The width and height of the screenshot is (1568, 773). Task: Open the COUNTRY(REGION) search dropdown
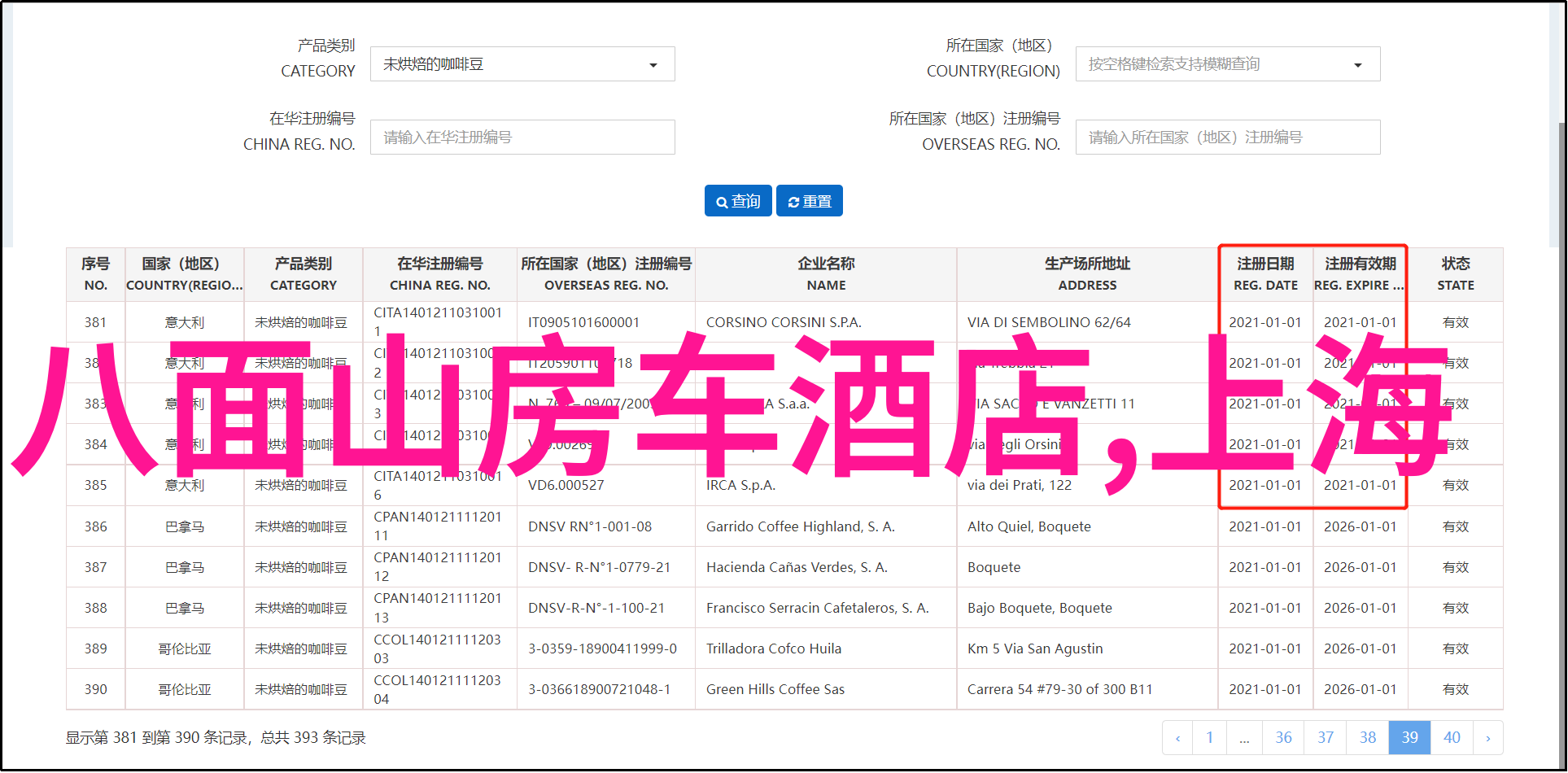click(1228, 64)
